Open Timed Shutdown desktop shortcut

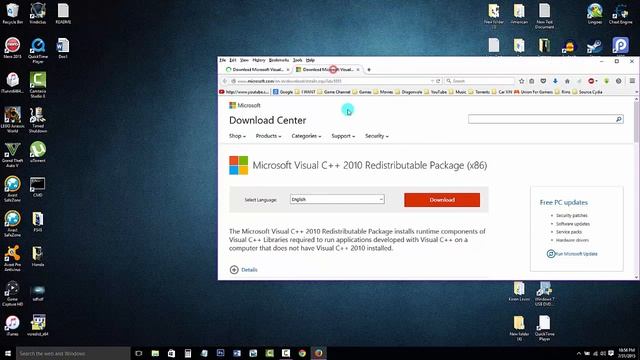pyautogui.click(x=38, y=120)
